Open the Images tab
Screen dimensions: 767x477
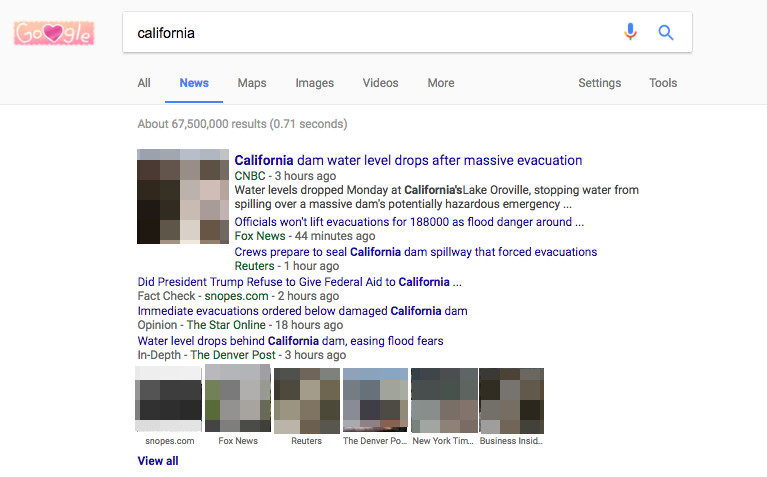pos(314,83)
